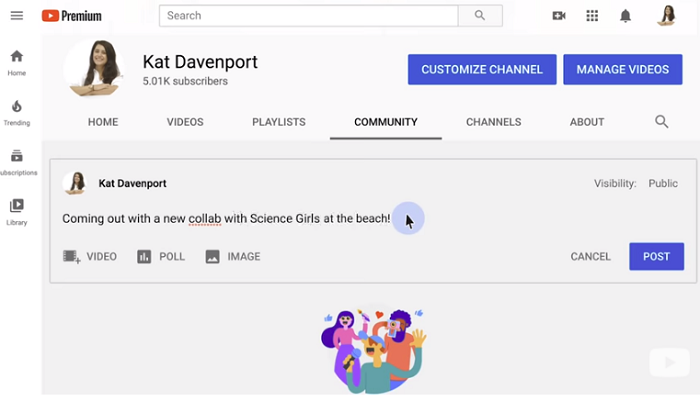The width and height of the screenshot is (700, 401).
Task: Add a Poll to the post
Action: [x=161, y=257]
